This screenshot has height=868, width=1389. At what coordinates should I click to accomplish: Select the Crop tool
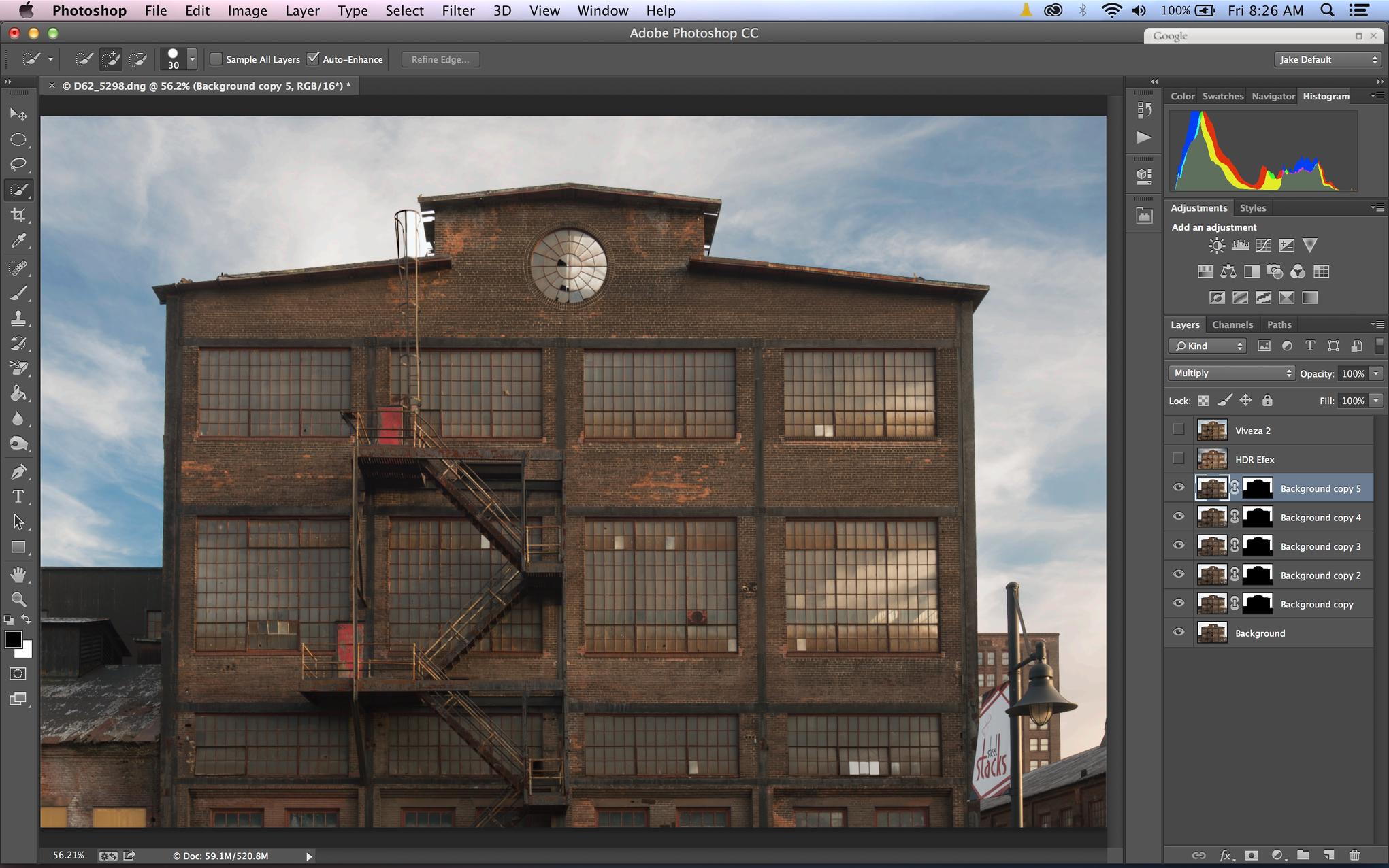tap(18, 216)
